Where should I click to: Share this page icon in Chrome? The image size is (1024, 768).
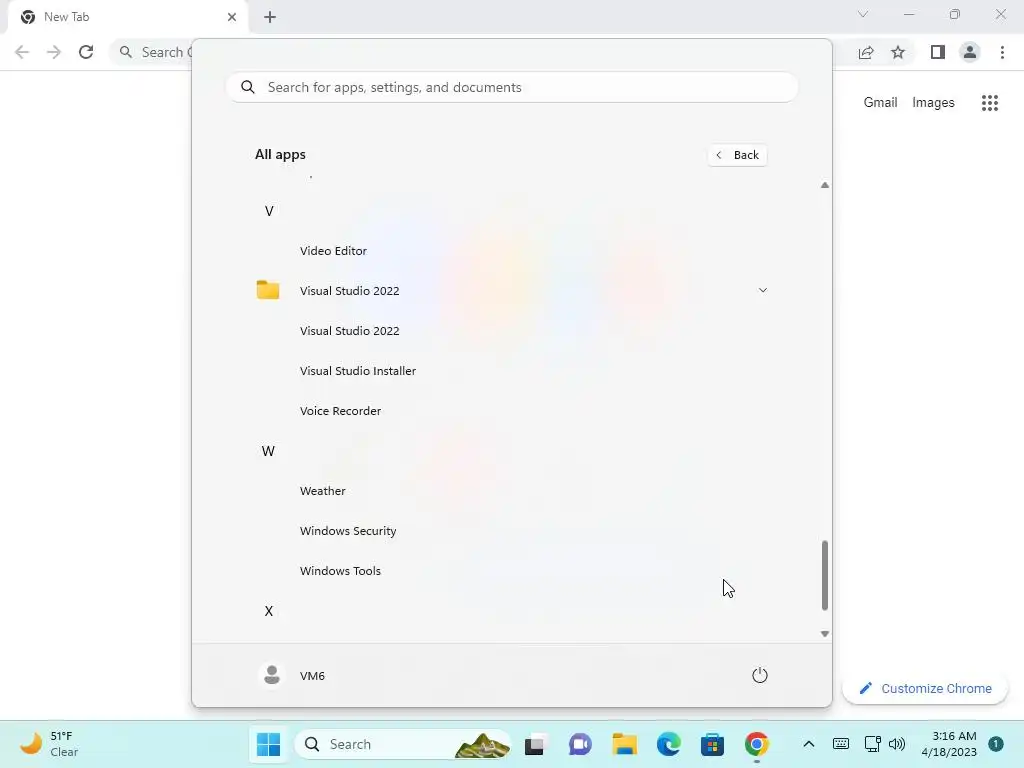(x=866, y=52)
